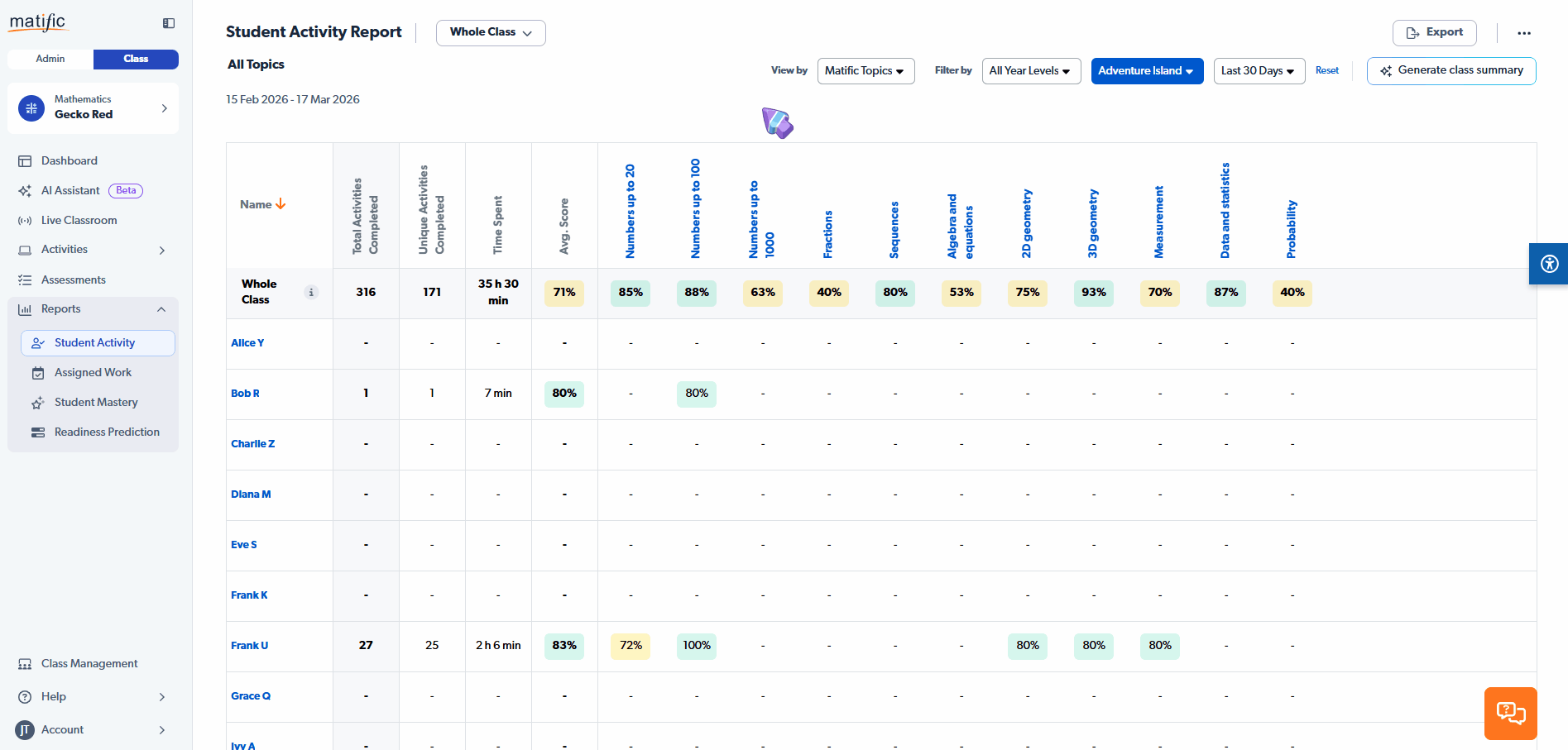The image size is (1568, 750).
Task: Open the Matific Topics view dropdown
Action: tap(865, 71)
